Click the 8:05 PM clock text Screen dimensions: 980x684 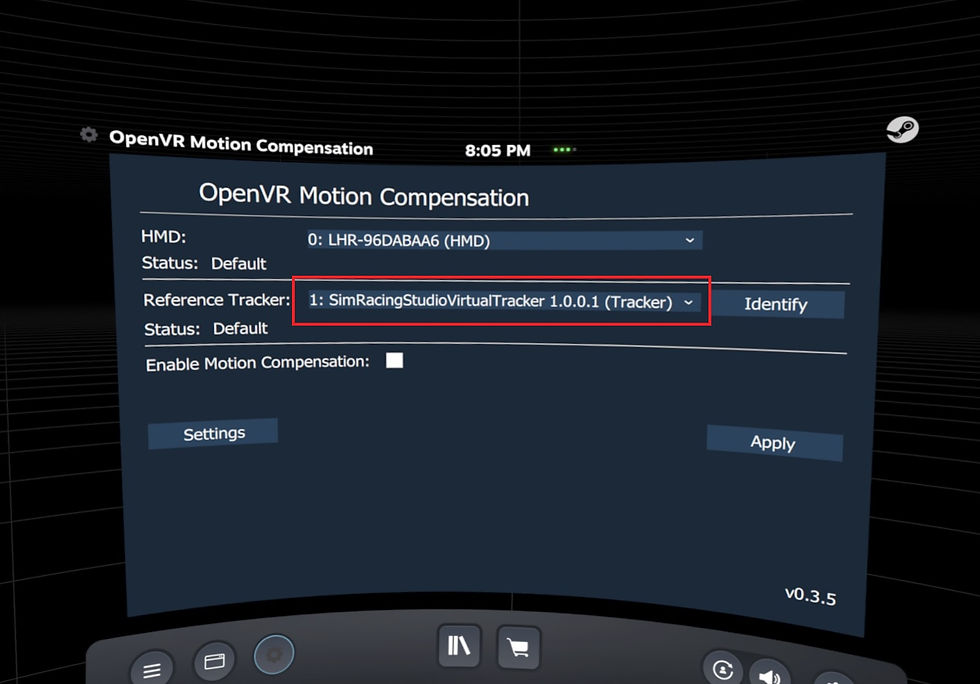pyautogui.click(x=498, y=151)
